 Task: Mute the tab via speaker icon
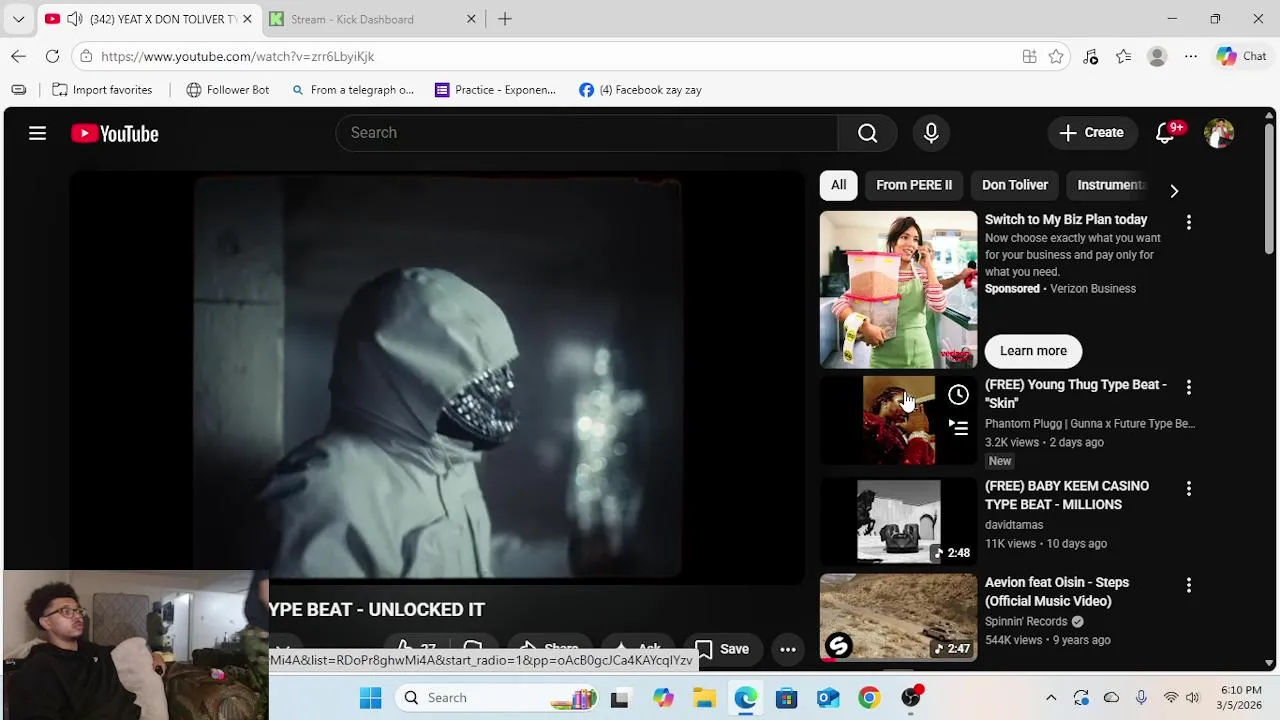click(x=74, y=19)
